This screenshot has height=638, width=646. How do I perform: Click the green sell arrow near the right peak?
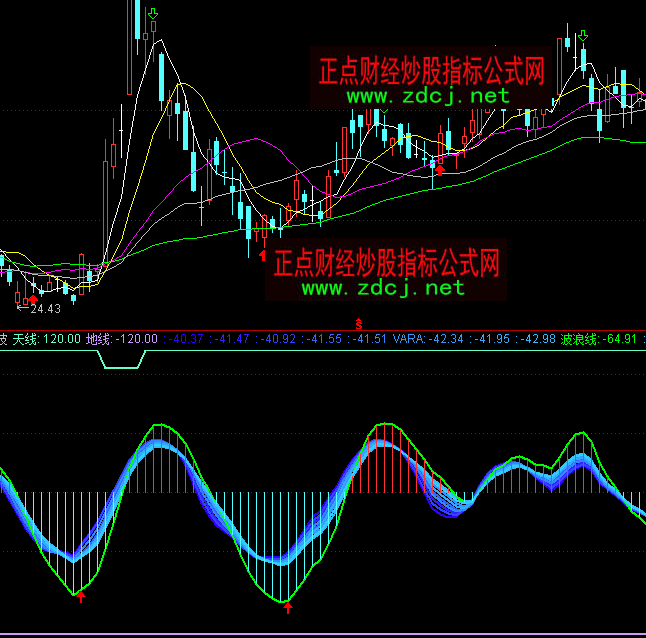(583, 38)
